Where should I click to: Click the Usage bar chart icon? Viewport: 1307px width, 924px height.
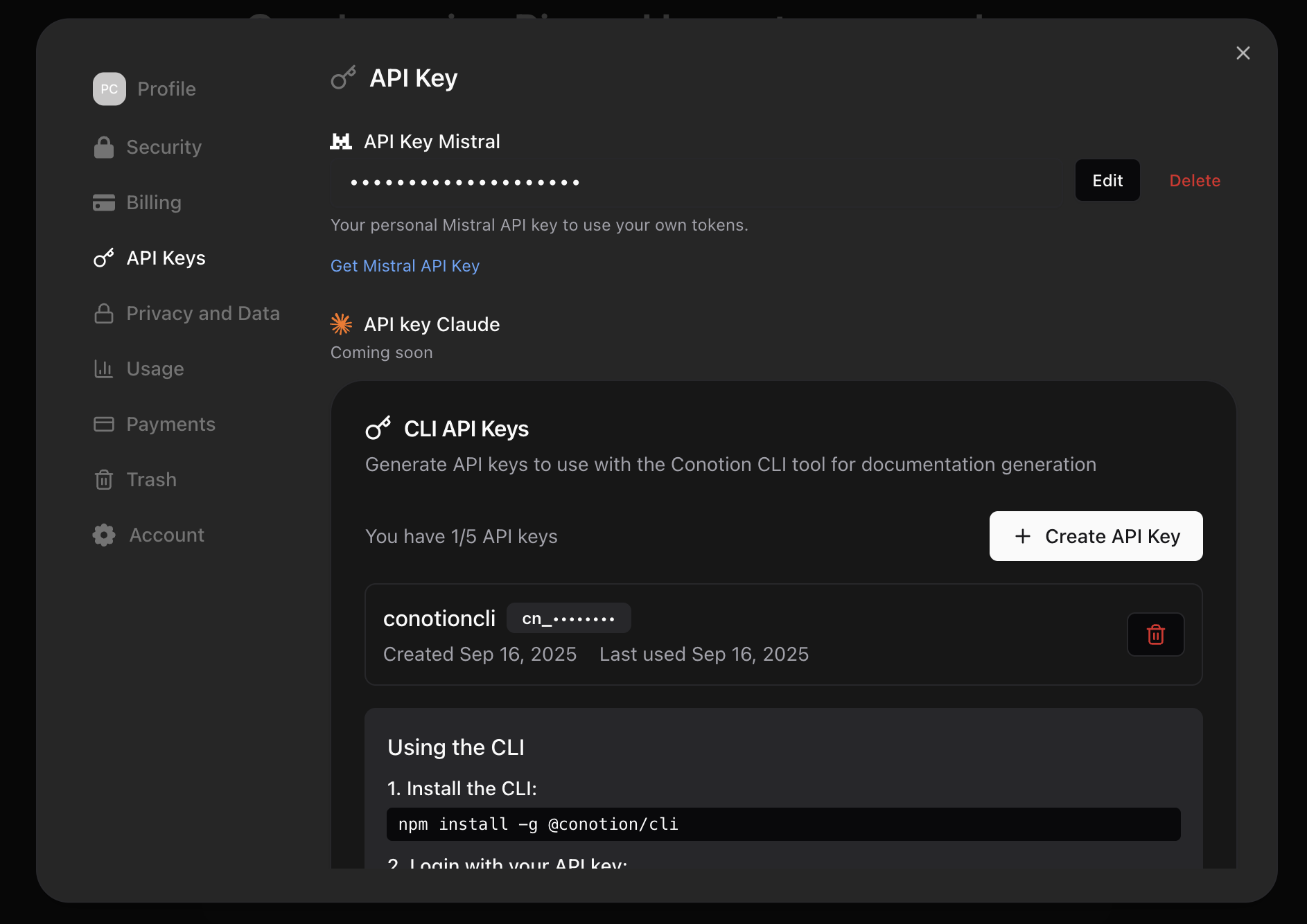tap(104, 368)
